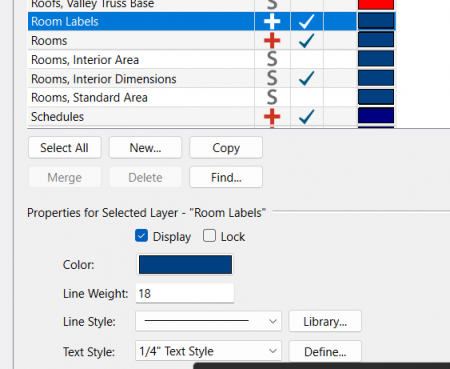Click the lock column cell for Room Labels
The image size is (450, 369).
click(340, 22)
